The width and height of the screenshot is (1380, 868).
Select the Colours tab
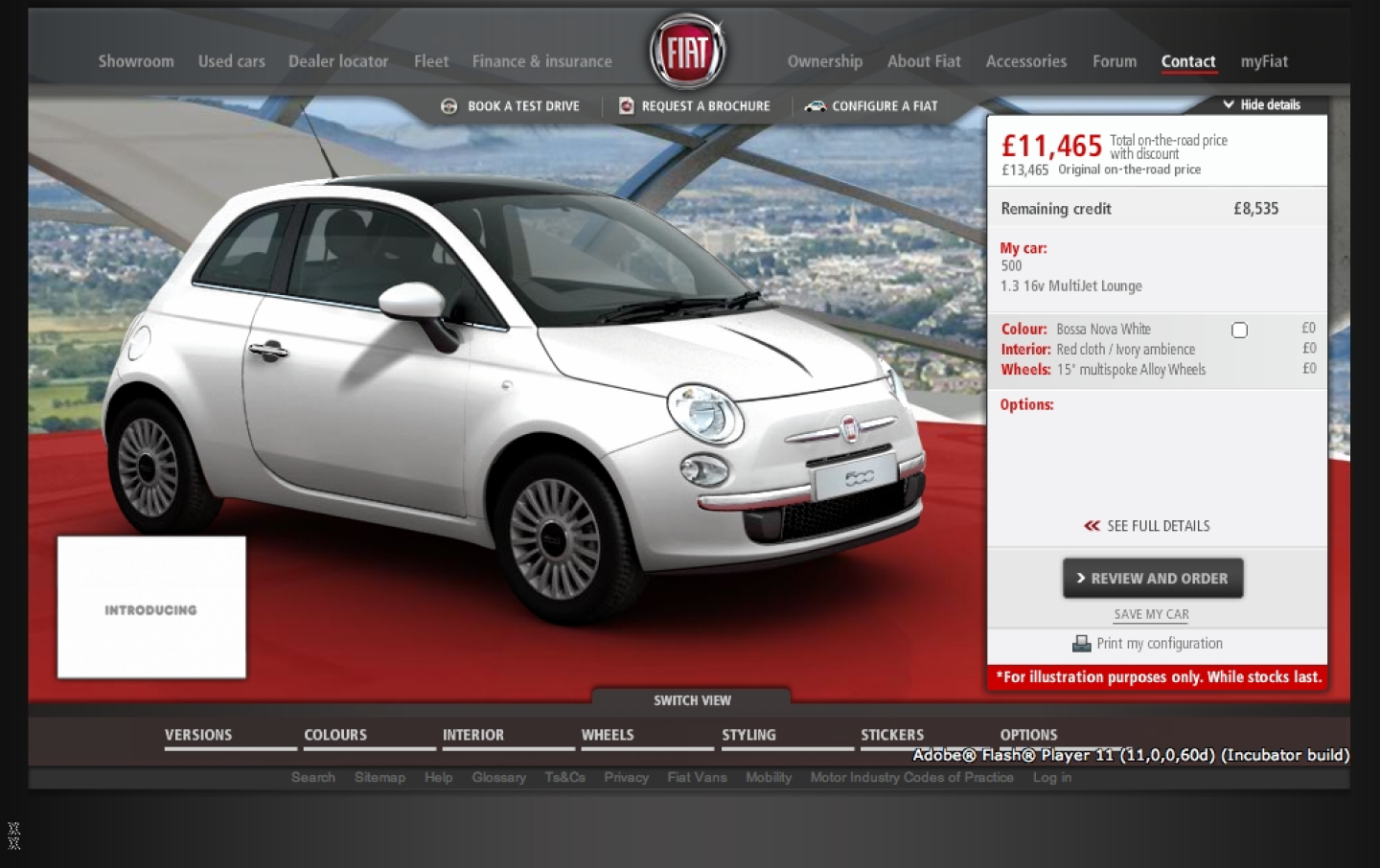[335, 735]
